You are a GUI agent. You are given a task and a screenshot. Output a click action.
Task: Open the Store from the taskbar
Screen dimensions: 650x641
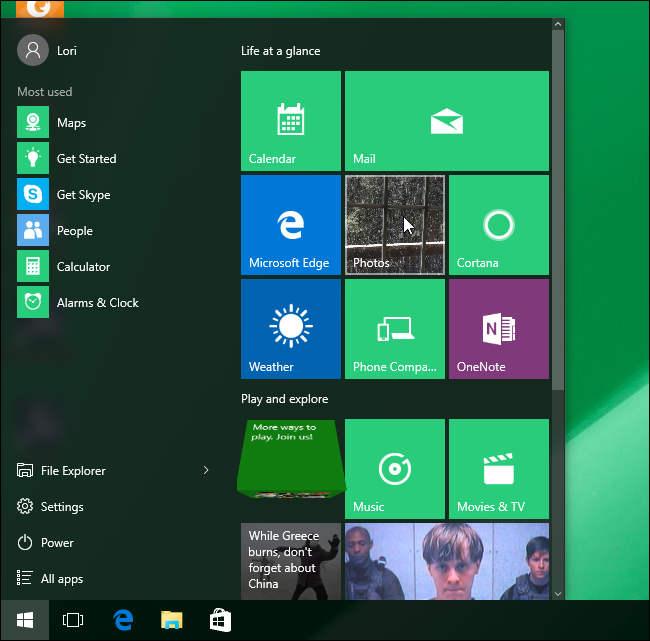(x=220, y=620)
